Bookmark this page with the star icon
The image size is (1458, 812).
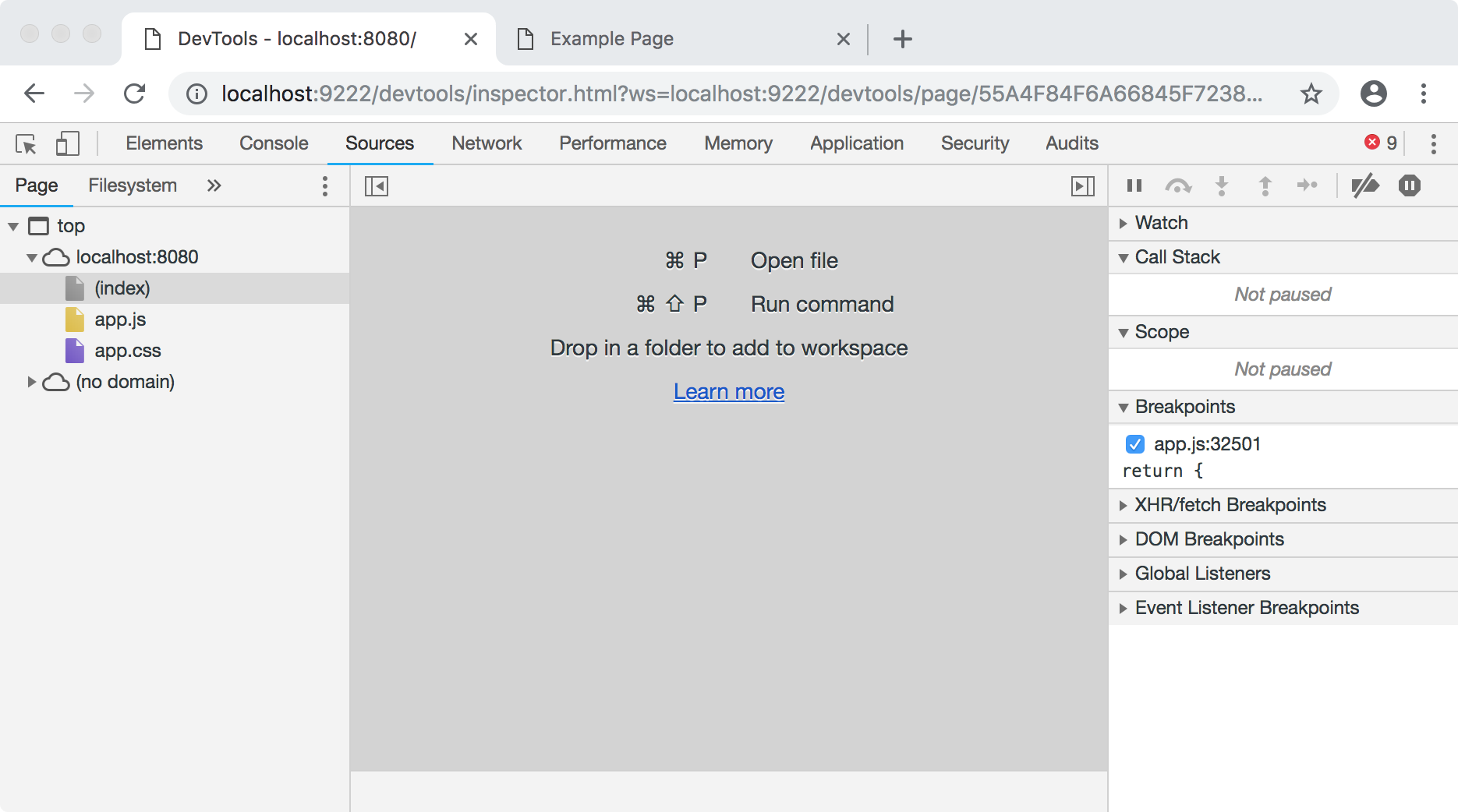pyautogui.click(x=1311, y=94)
